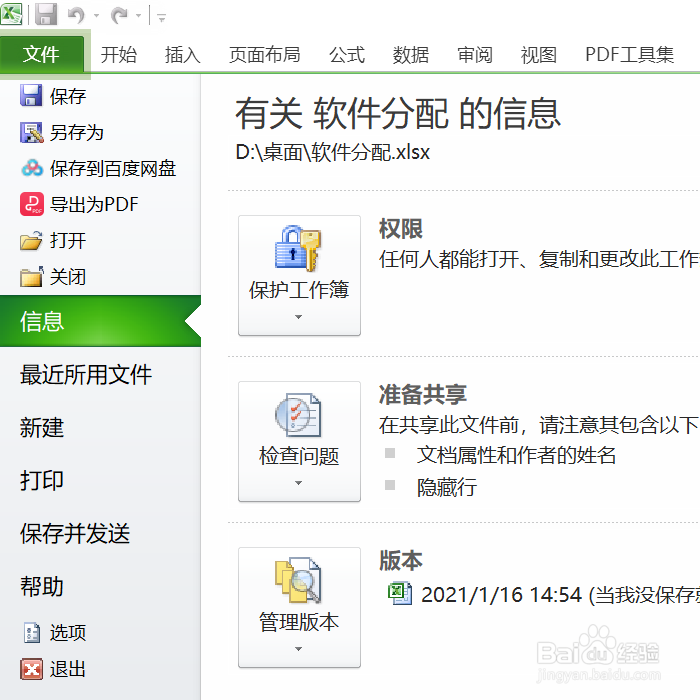This screenshot has width=700, height=700.
Task: Click the 另存为 icon in sidebar
Action: pyautogui.click(x=32, y=133)
